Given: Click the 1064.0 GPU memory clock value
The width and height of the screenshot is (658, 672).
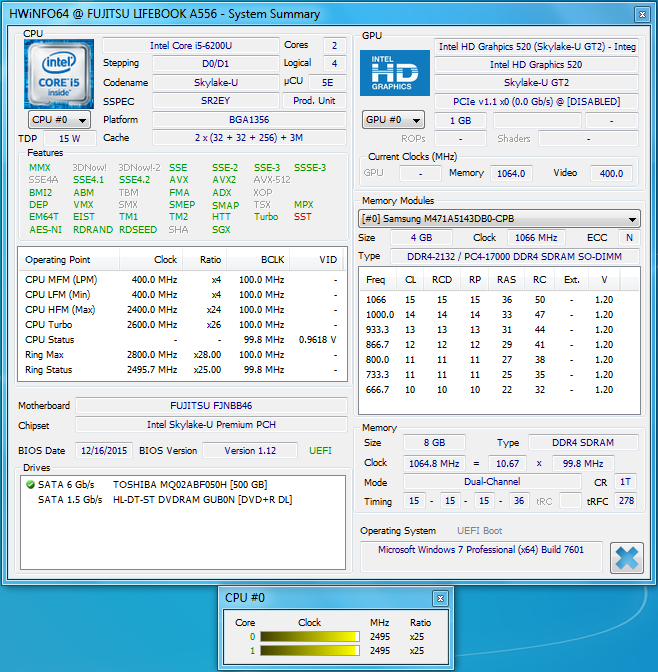Looking at the screenshot, I should pyautogui.click(x=511, y=173).
